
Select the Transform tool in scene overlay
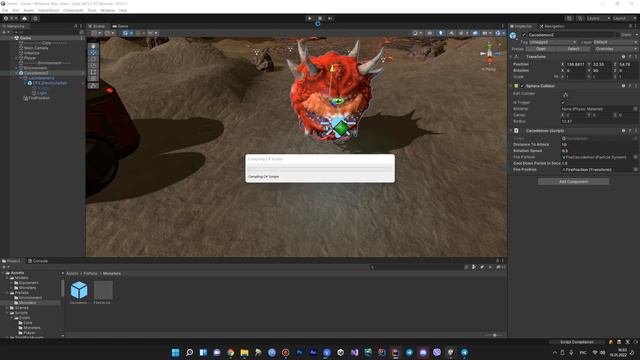(x=93, y=78)
